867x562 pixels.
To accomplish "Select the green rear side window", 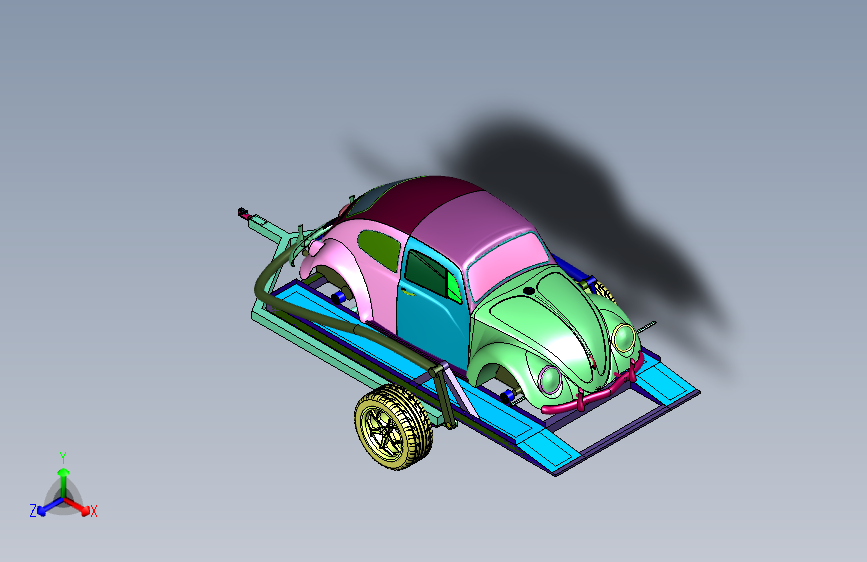I will coord(380,249).
